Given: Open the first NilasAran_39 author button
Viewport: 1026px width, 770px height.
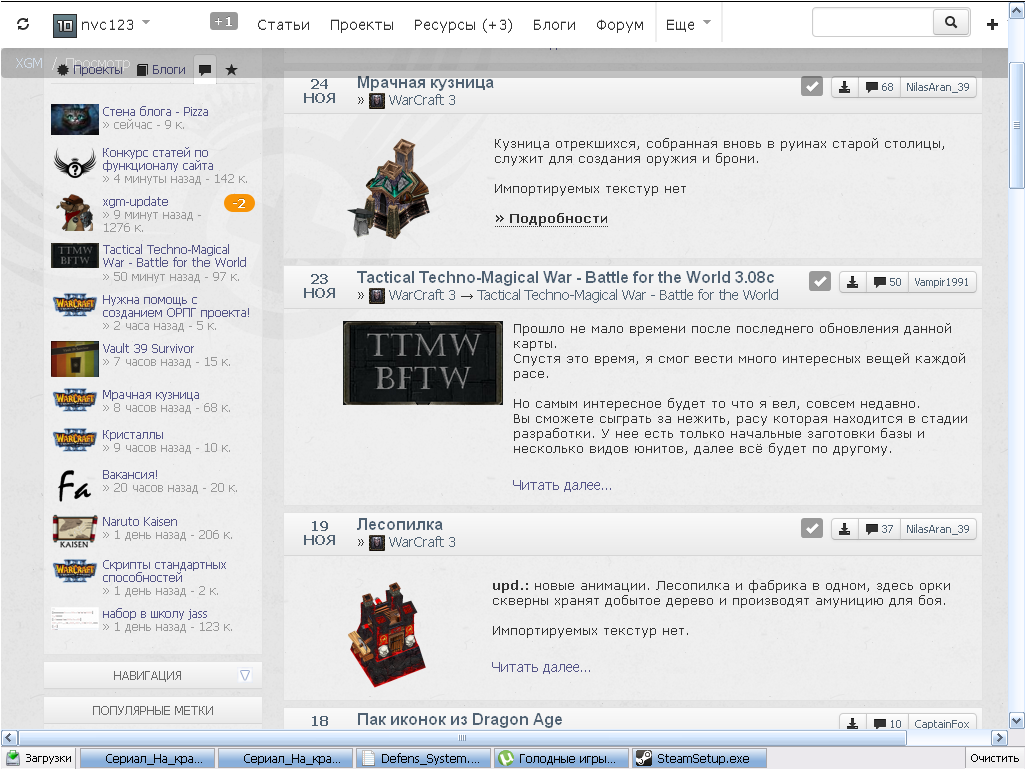Looking at the screenshot, I should click(938, 87).
